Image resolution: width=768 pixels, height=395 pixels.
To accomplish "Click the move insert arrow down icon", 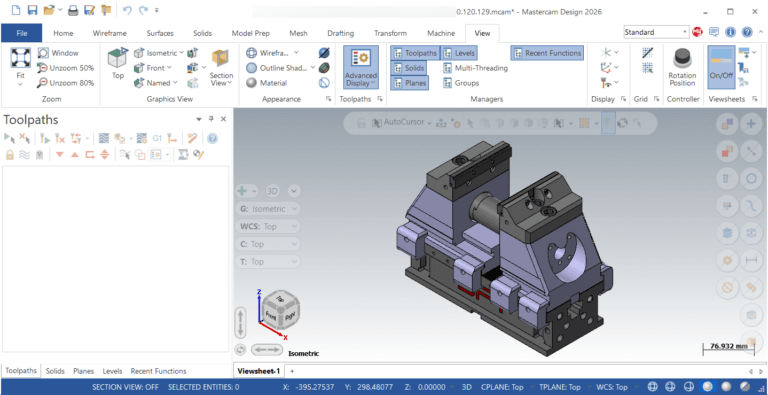I will (60, 155).
